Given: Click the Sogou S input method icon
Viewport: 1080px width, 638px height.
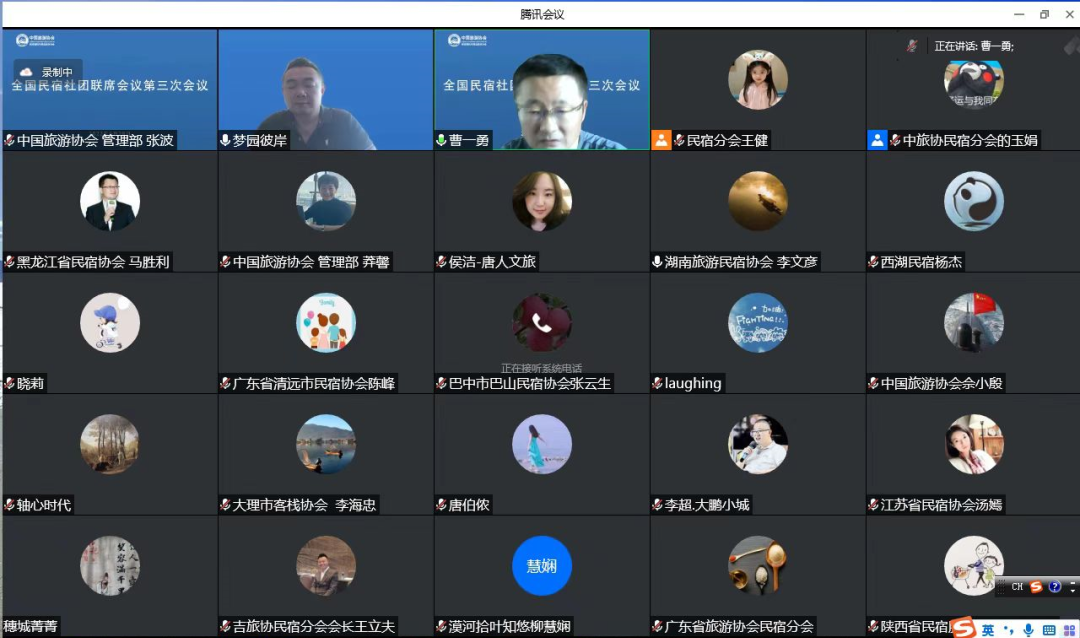Looking at the screenshot, I should click(964, 628).
